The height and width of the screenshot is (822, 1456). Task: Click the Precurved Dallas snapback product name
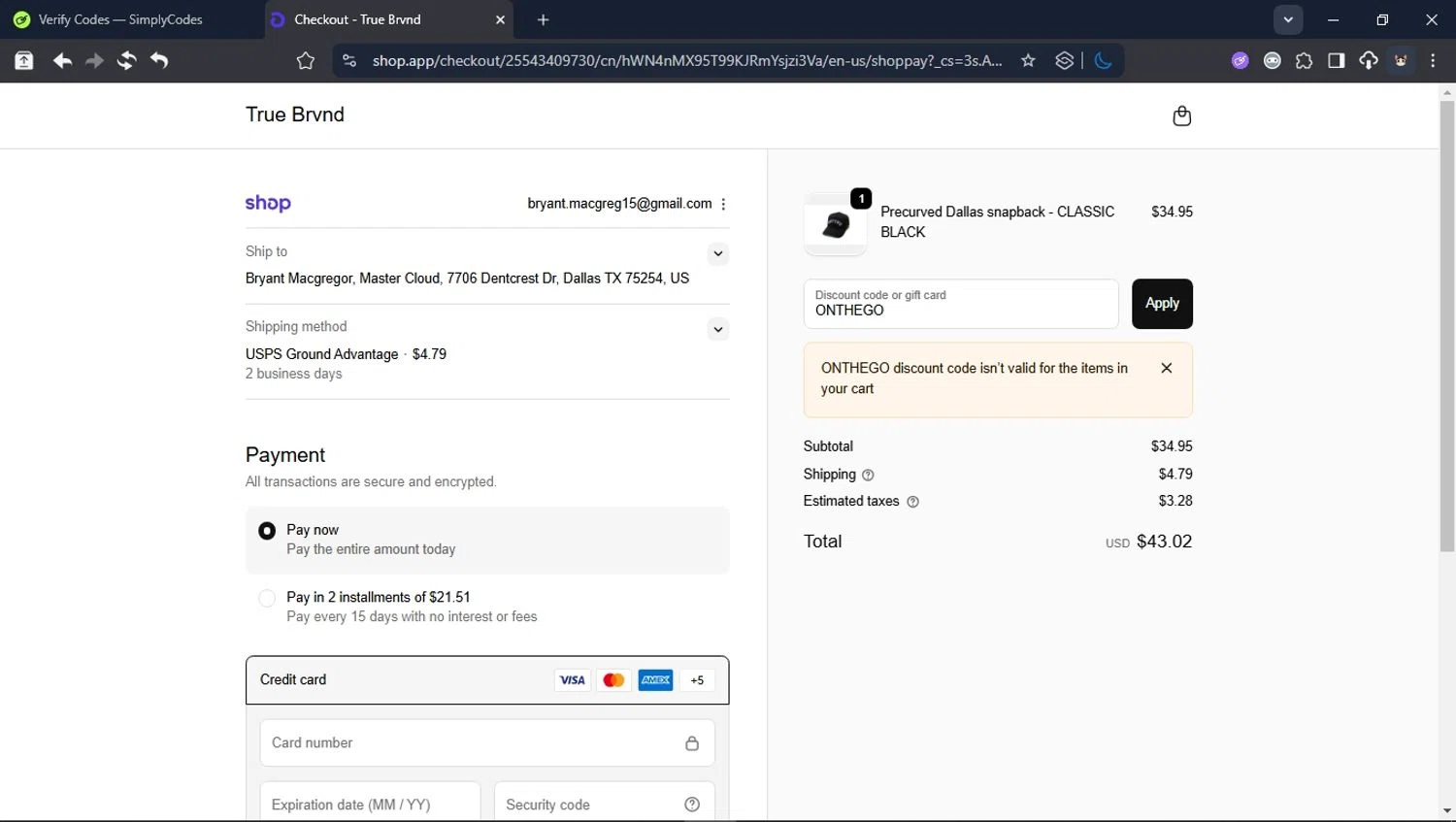click(997, 221)
